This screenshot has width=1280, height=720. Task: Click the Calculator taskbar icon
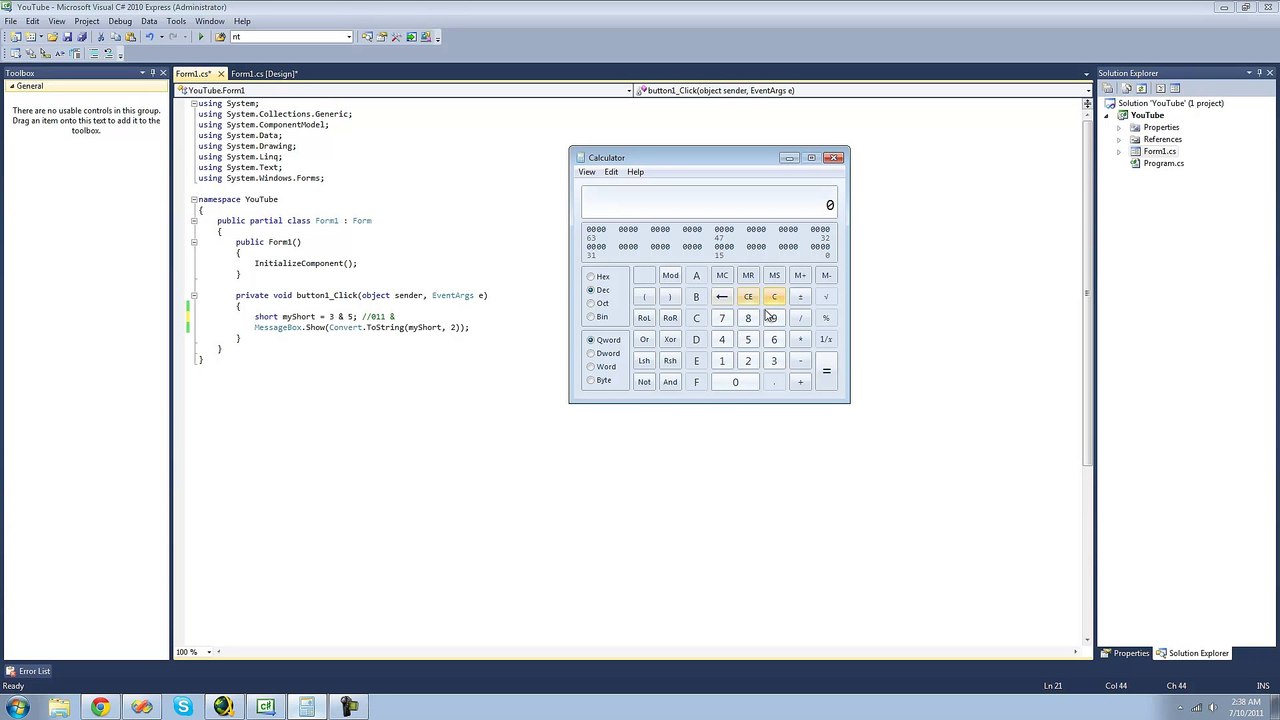307,707
